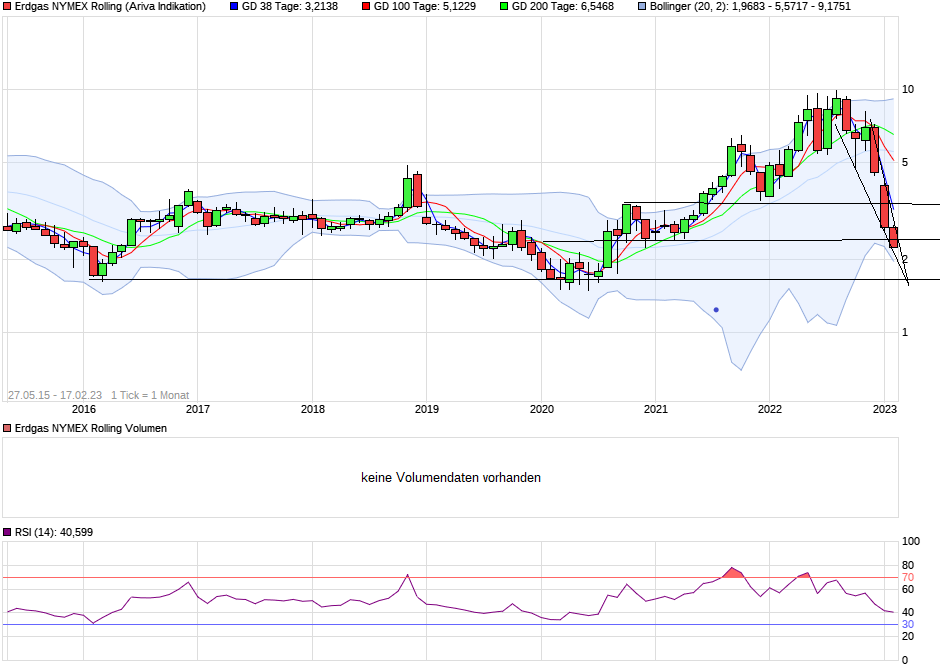Click the 2021 label on the time axis

[x=655, y=409]
